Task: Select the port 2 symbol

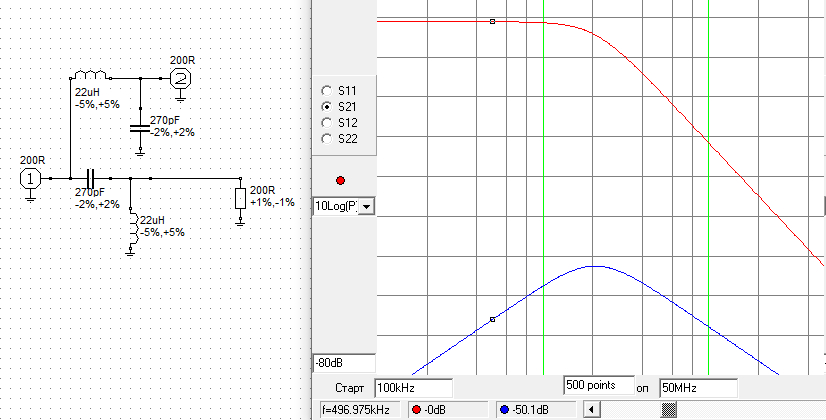Action: click(x=180, y=78)
